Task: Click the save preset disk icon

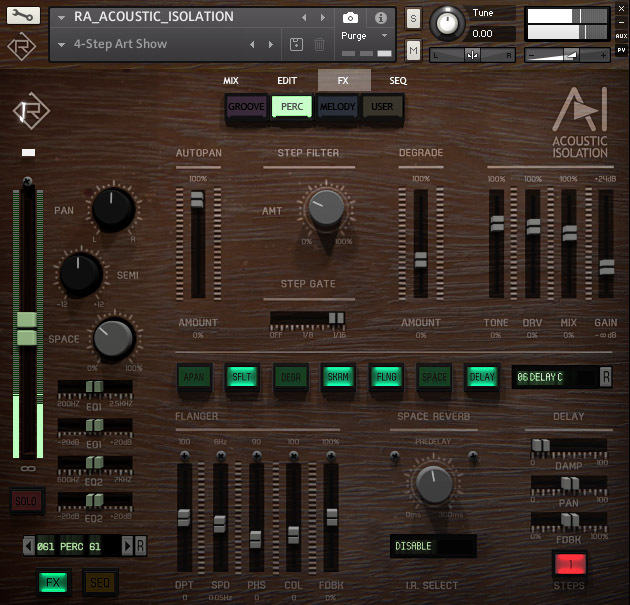Action: (x=296, y=44)
